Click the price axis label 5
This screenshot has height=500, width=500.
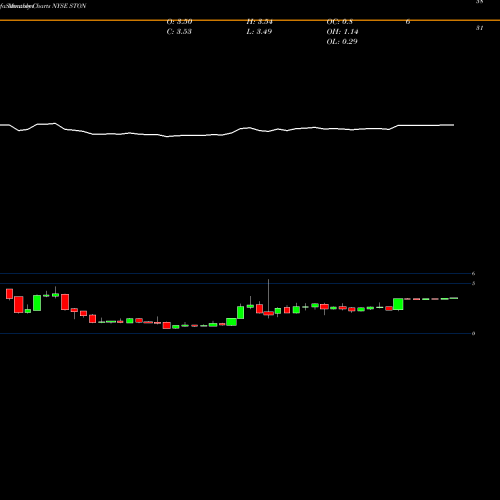[473, 283]
